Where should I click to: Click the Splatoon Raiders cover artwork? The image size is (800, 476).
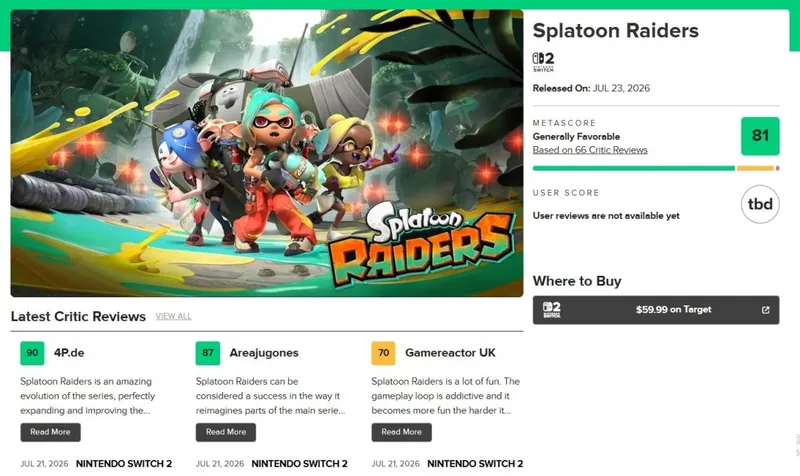pos(267,153)
